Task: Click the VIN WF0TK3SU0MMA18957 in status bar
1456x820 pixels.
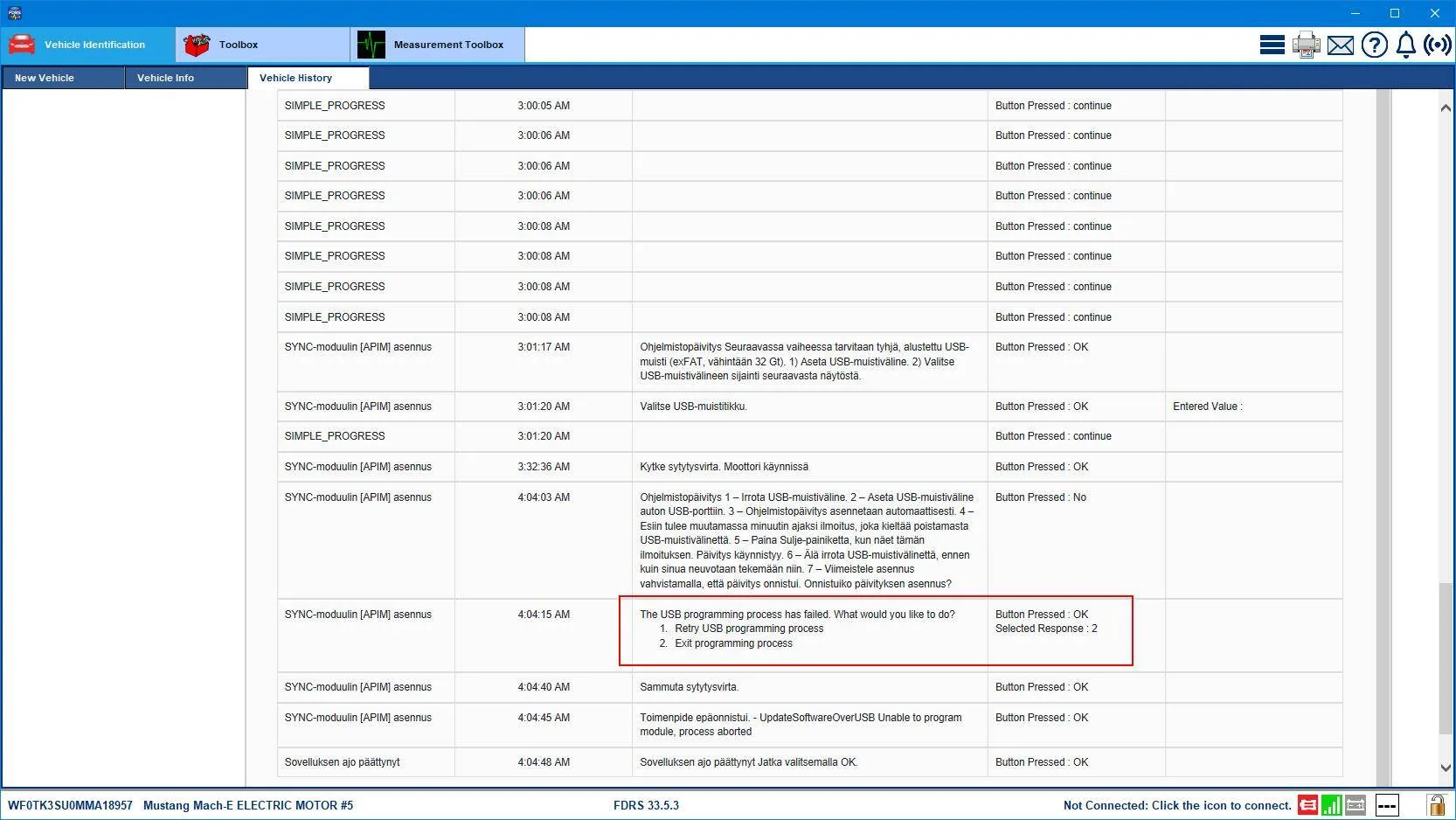Action: click(x=70, y=805)
